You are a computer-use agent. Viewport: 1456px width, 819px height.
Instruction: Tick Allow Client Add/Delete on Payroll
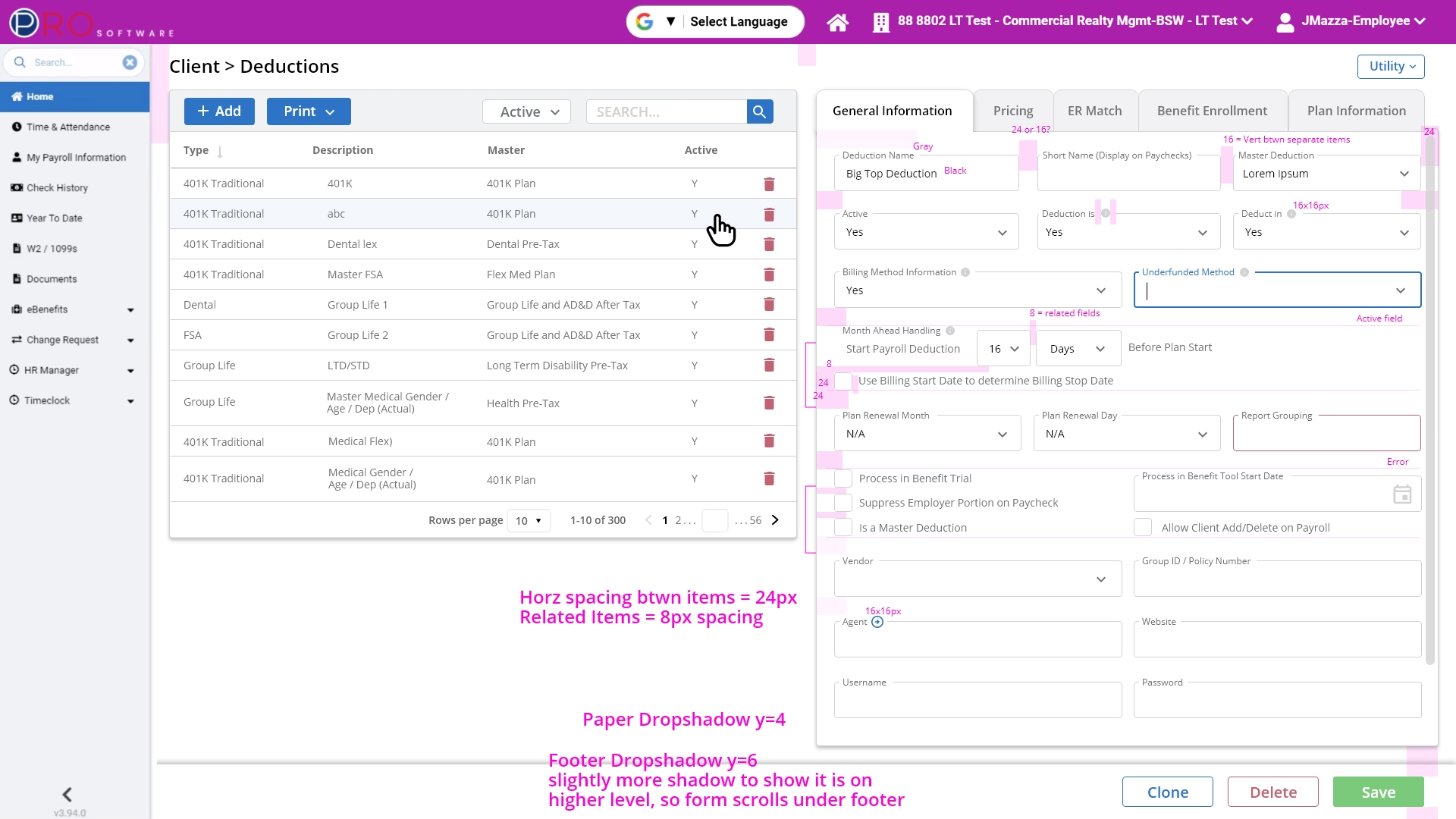[x=1143, y=528]
